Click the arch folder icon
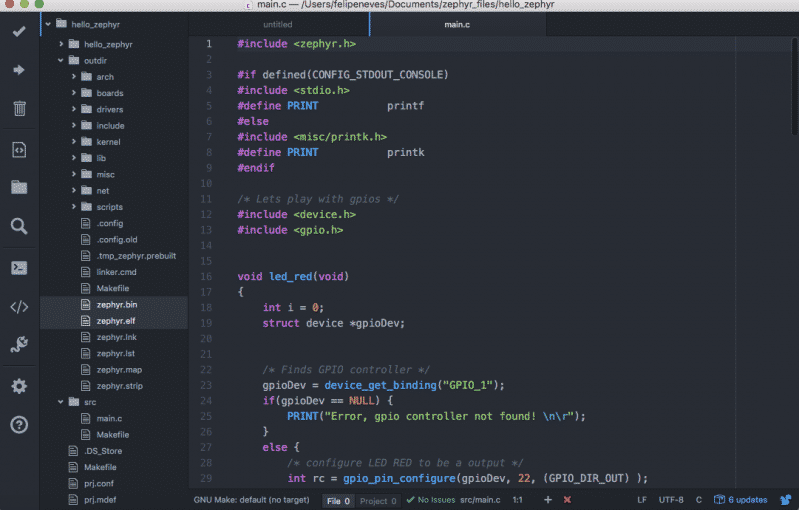The height and width of the screenshot is (510, 799). point(87,77)
